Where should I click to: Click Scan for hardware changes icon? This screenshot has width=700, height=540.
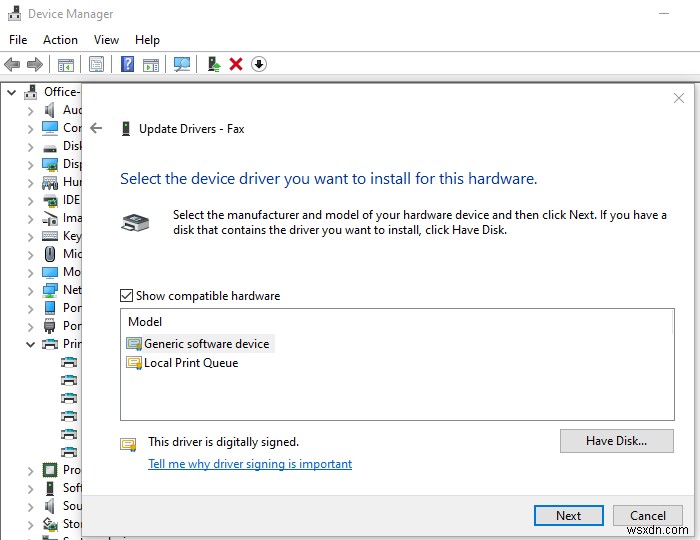(182, 64)
